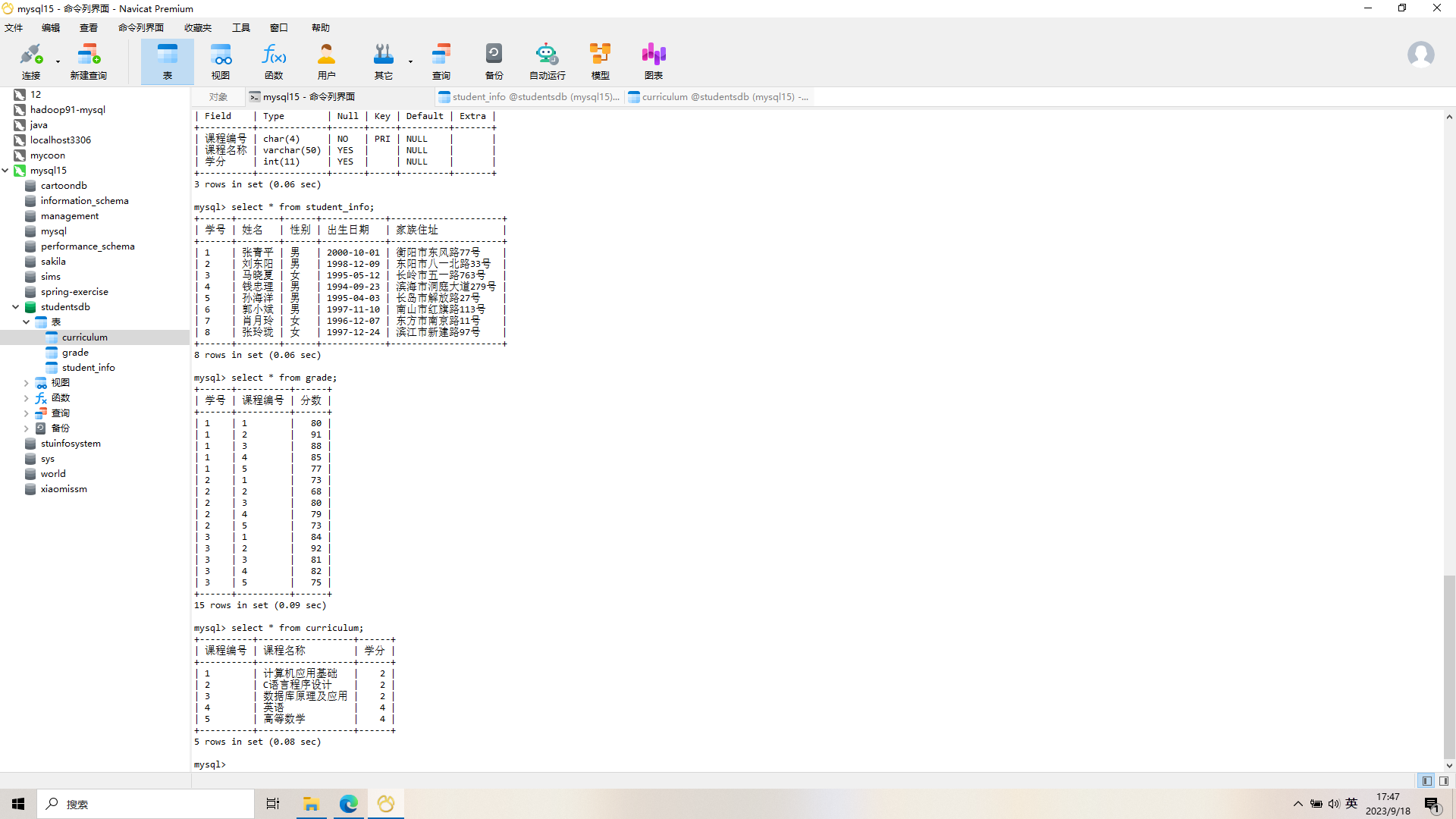Click the user profile avatar
The height and width of the screenshot is (819, 1456).
[x=1420, y=55]
